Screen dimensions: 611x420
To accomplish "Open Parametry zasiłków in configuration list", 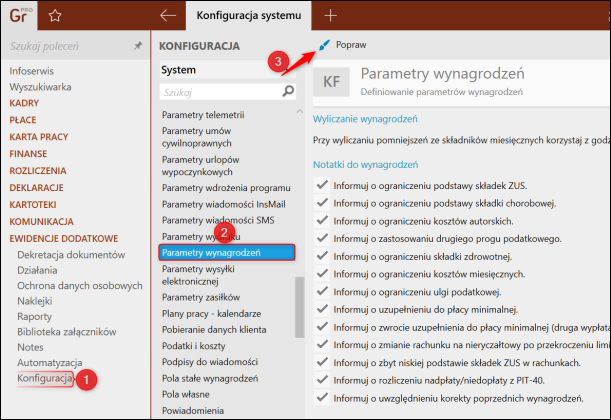I will tap(201, 297).
